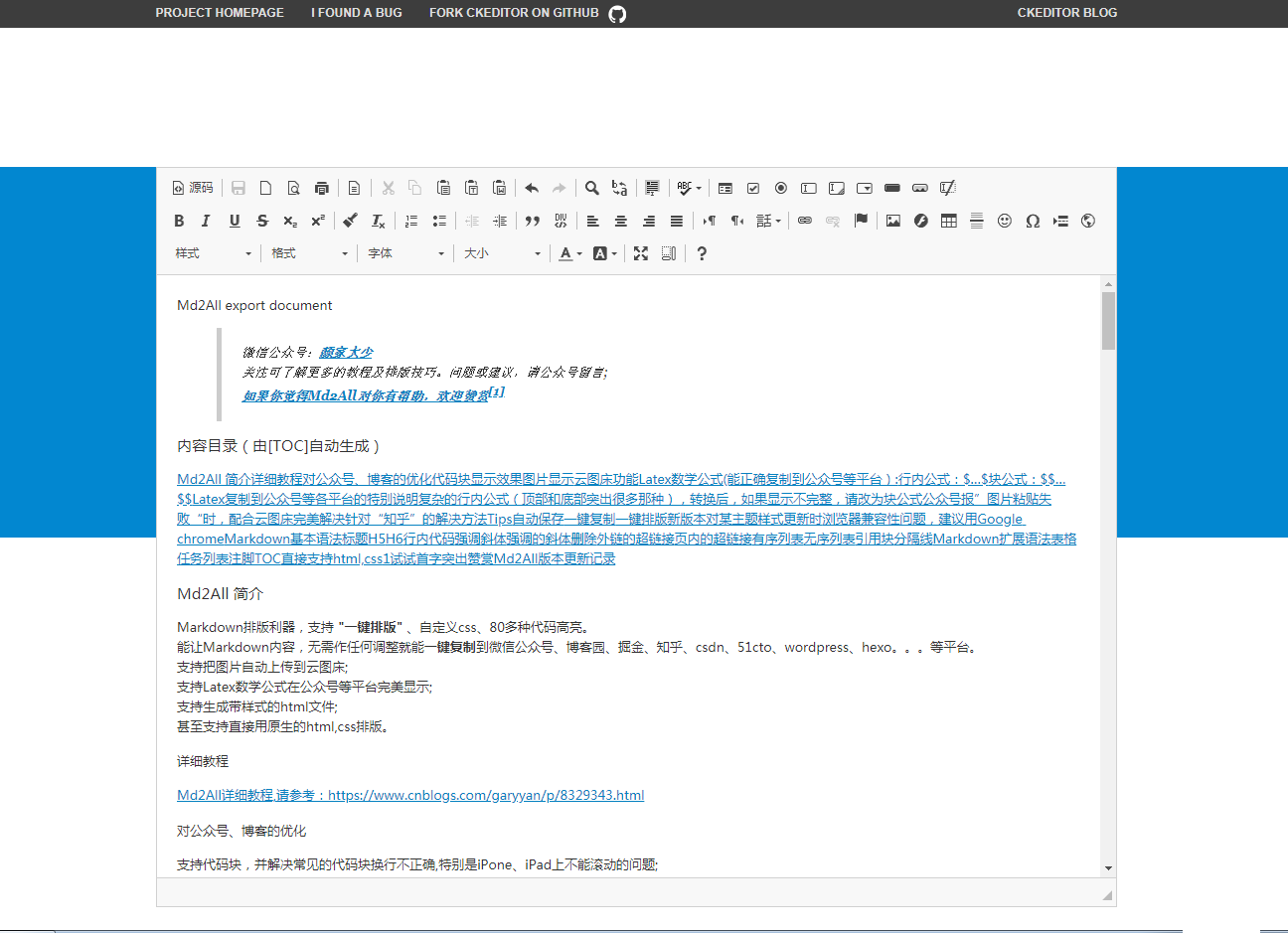The width and height of the screenshot is (1288, 933).
Task: Insert a Horizontal Line
Action: (977, 221)
